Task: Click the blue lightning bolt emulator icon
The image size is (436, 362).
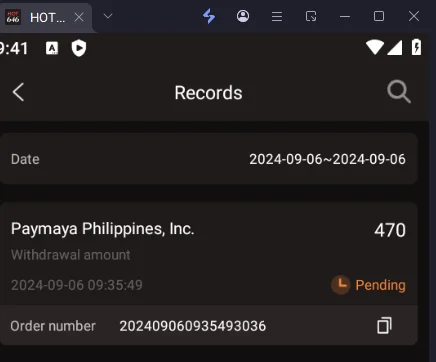Action: tap(209, 16)
